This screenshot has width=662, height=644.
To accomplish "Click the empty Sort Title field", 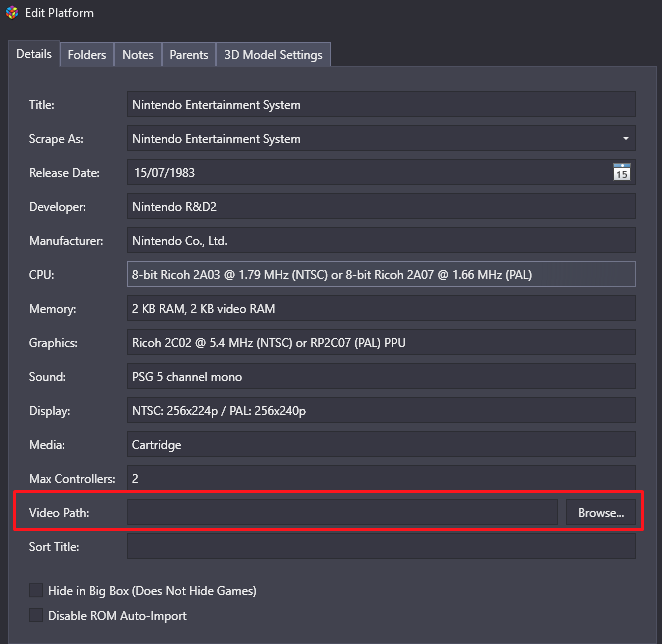I will (381, 546).
